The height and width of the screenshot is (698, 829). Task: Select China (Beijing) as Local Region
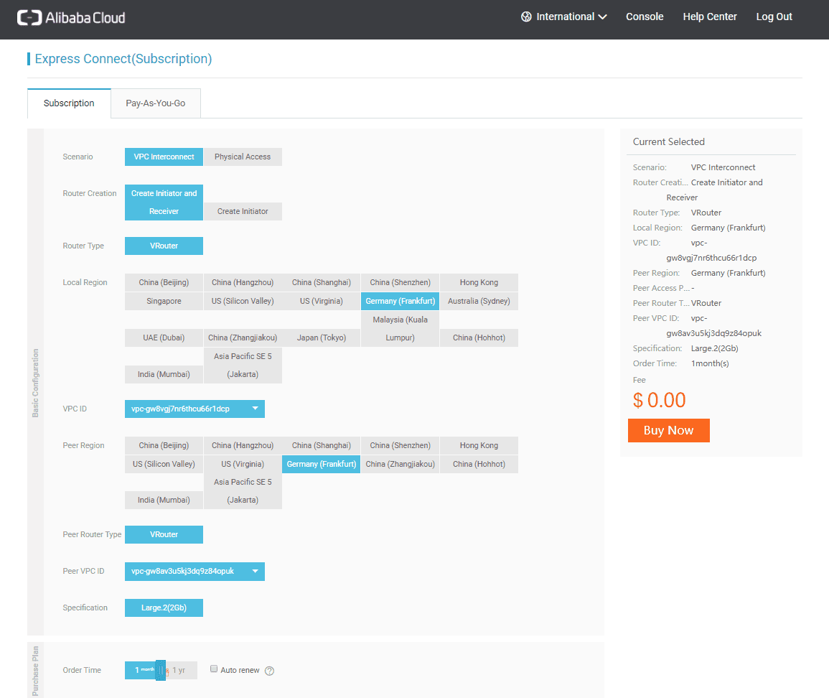pyautogui.click(x=164, y=282)
